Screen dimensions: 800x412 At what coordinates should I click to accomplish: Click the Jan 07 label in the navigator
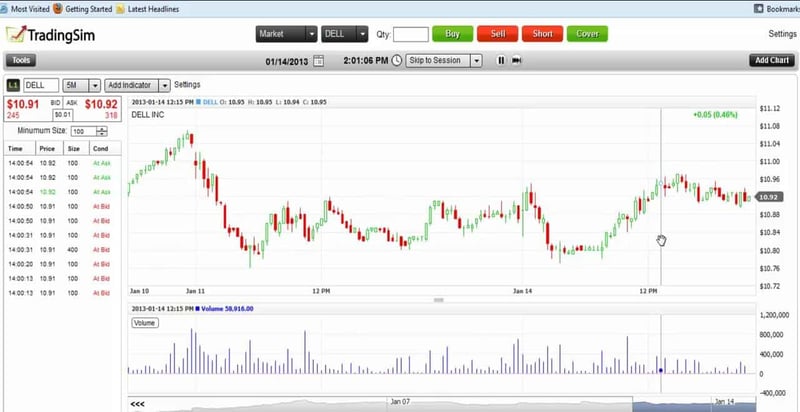400,401
